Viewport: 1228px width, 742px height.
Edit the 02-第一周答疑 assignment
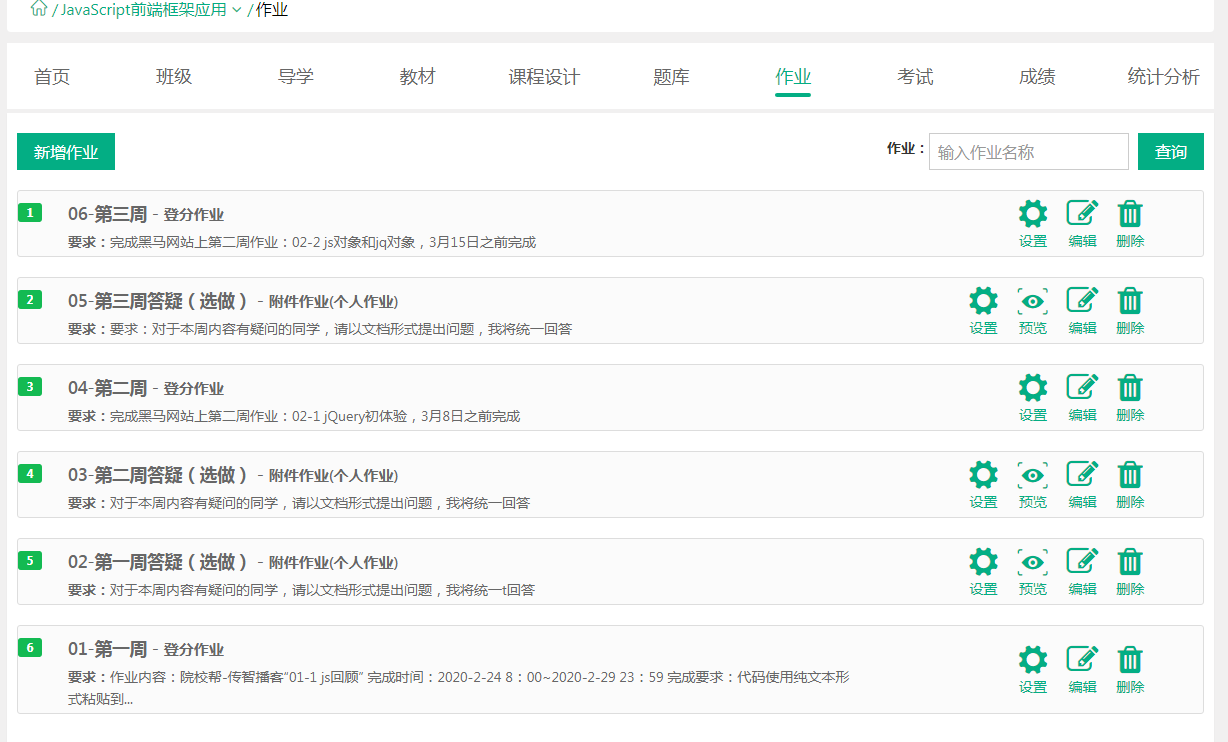[x=1082, y=571]
